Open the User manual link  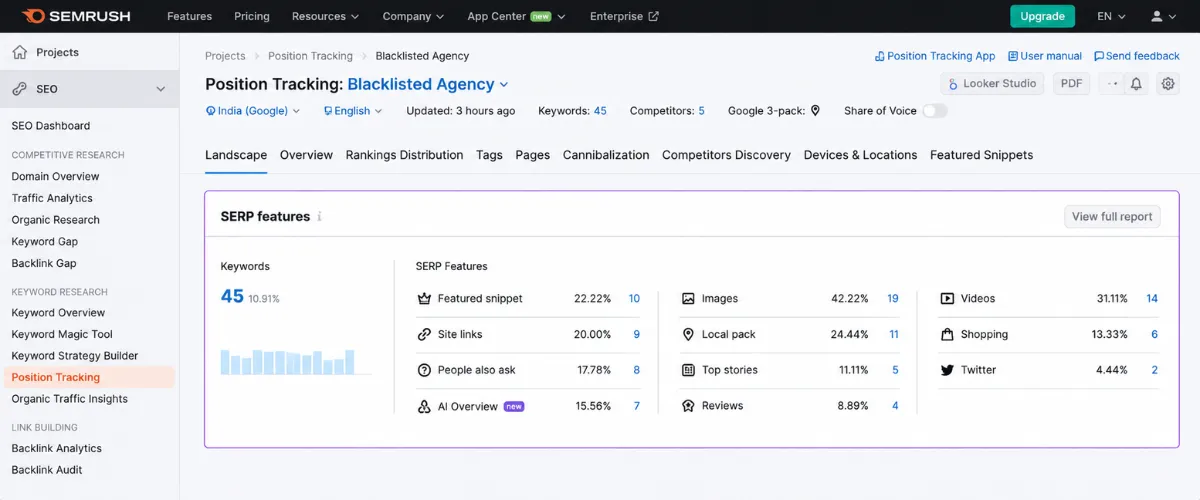coord(1045,56)
